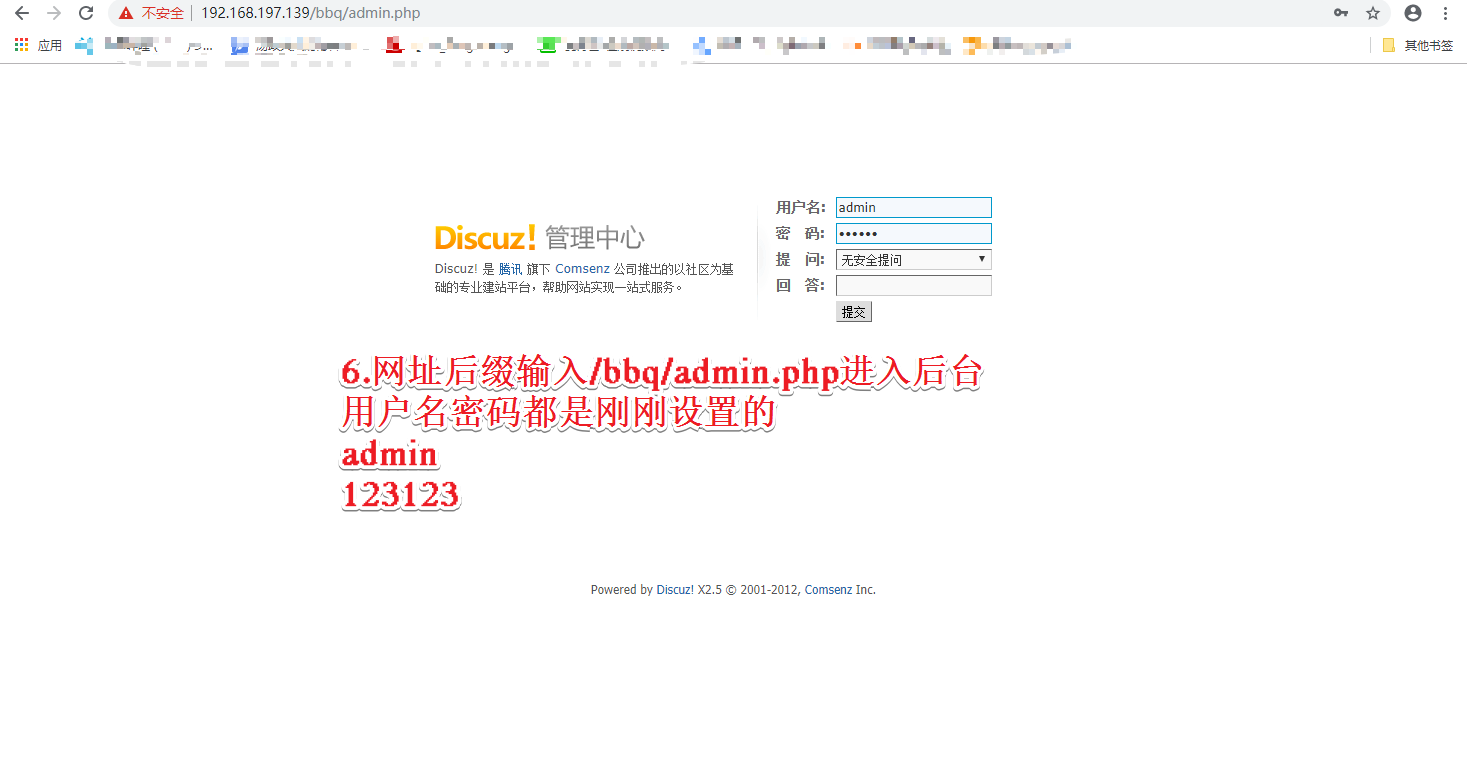The image size is (1467, 760).
Task: Click the 不安全 label in the address bar
Action: tap(162, 14)
